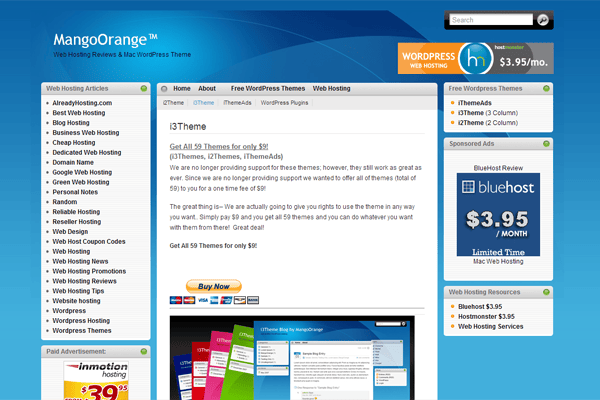Open the iThemeAds link in right sidebar
Viewport: 600px width, 400px height.
tap(475, 103)
